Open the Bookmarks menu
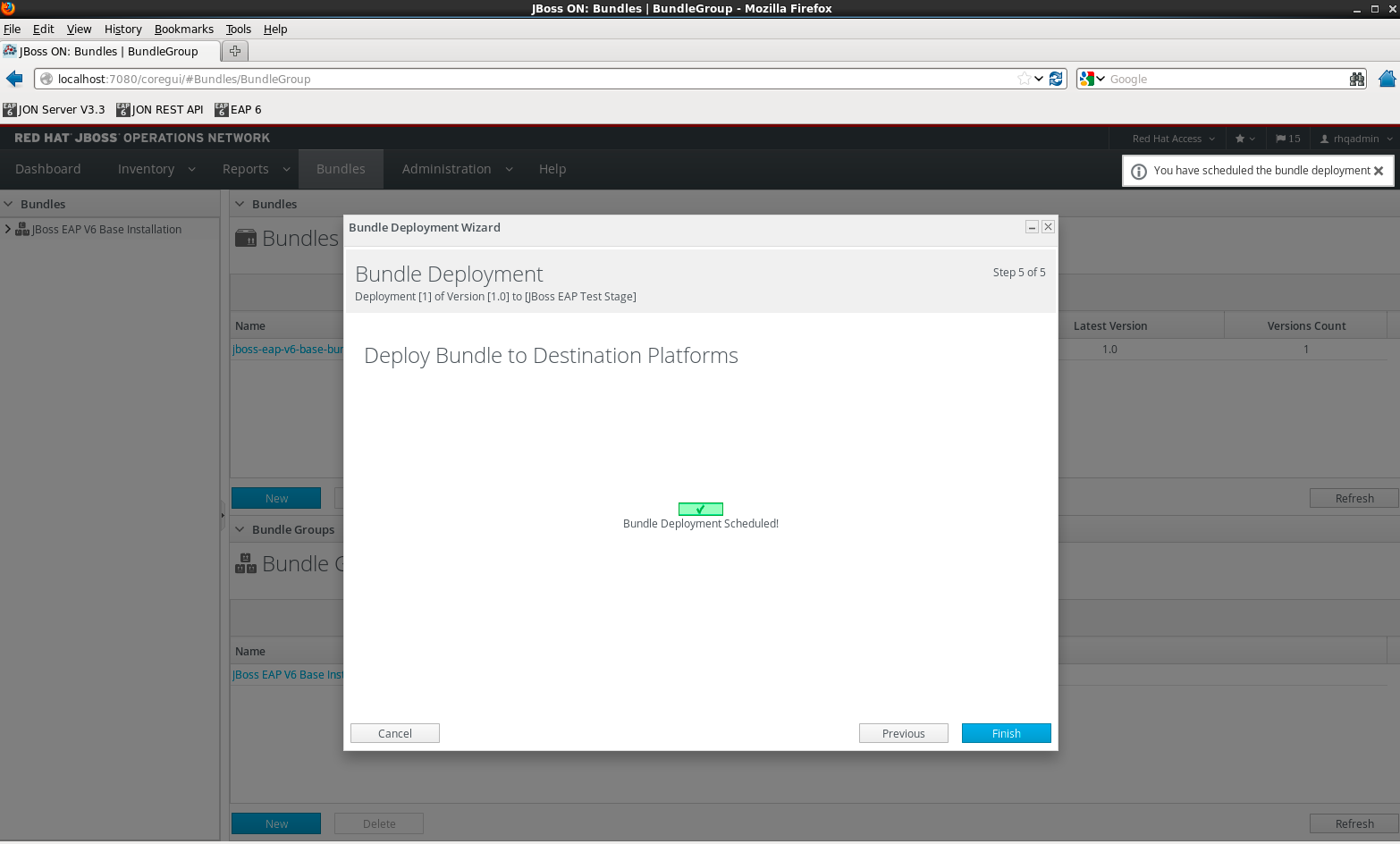 (x=183, y=29)
